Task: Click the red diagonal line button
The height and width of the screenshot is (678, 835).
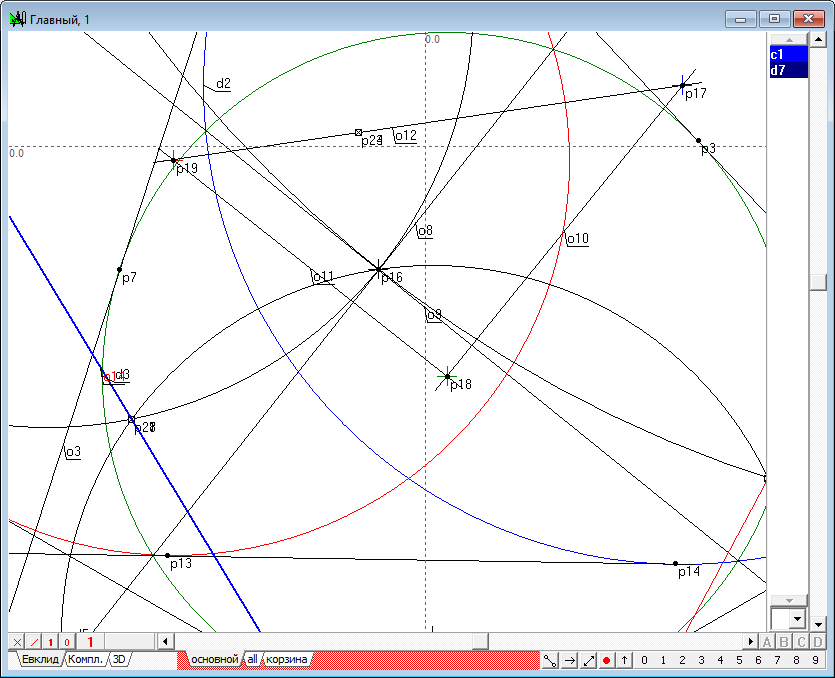Action: 34,642
